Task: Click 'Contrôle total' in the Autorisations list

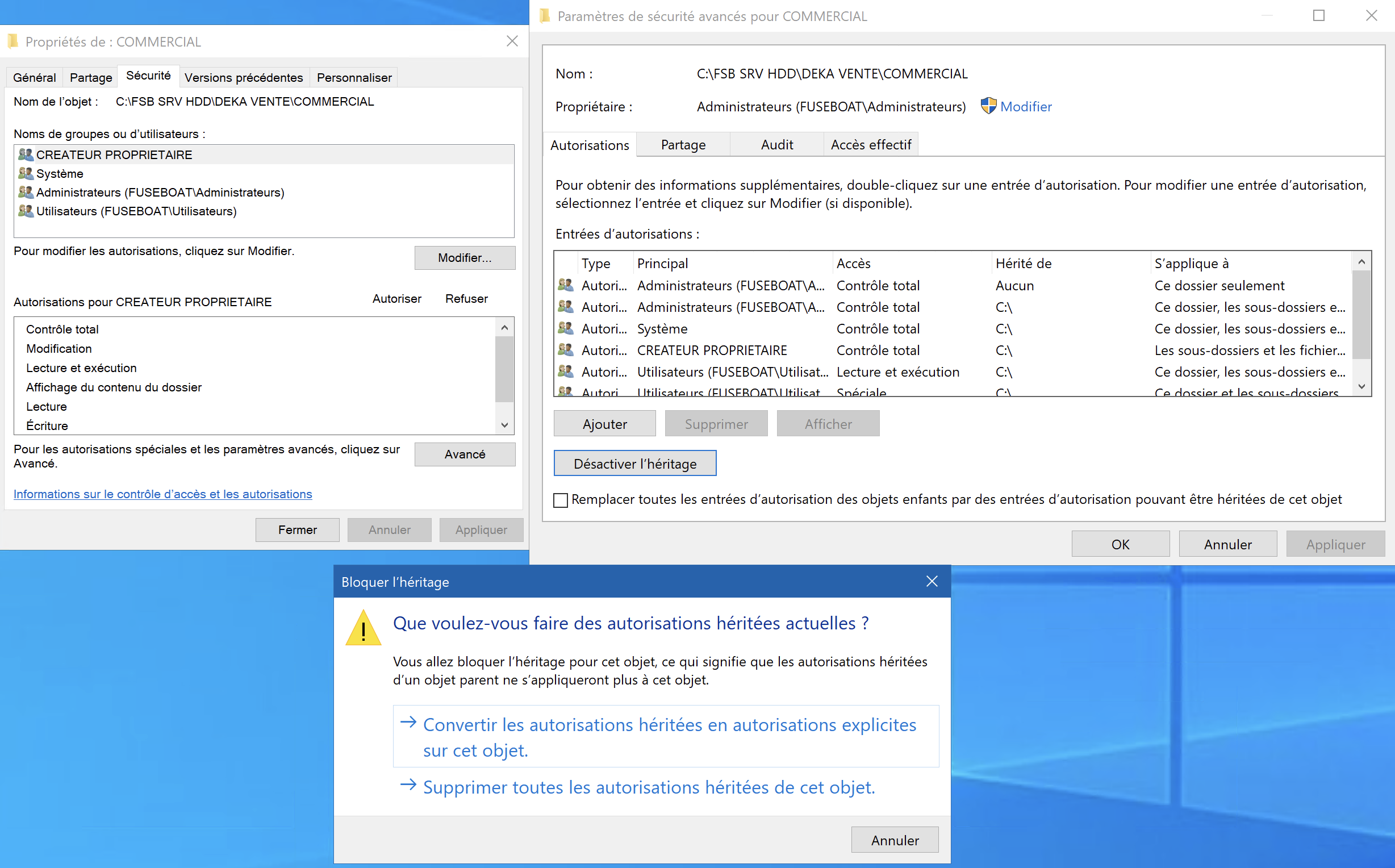Action: (62, 329)
